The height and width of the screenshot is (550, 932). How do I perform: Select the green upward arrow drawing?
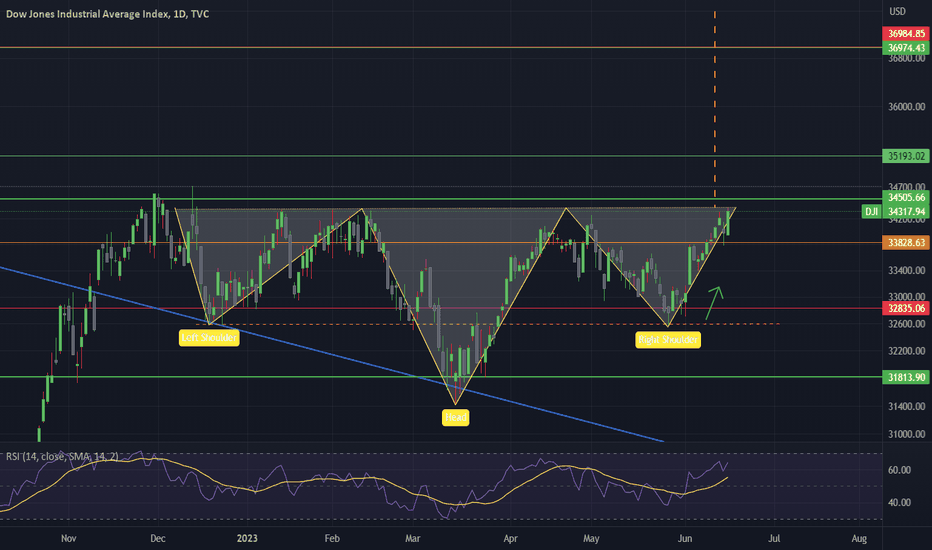pos(714,303)
